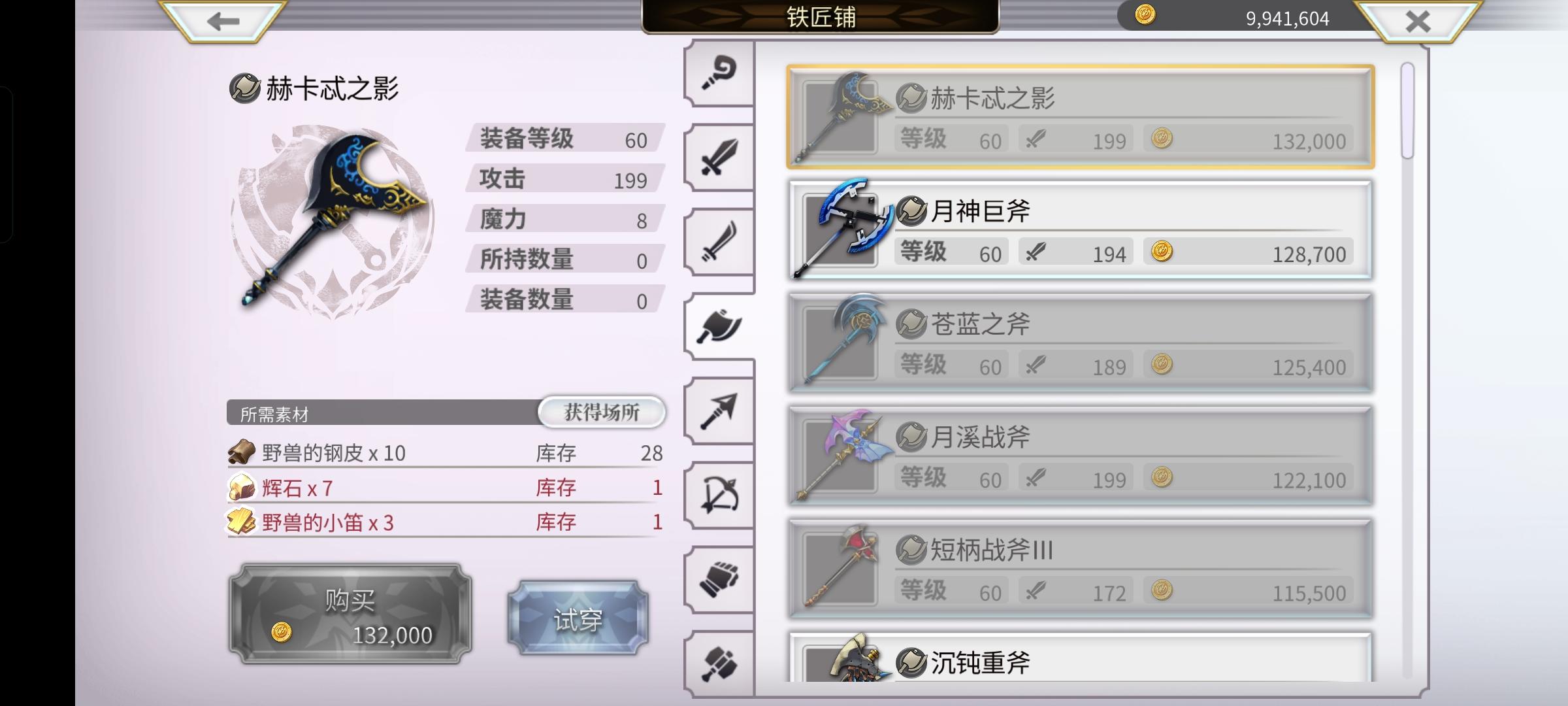This screenshot has width=1568, height=706.
Task: Select 苍蓝之斧 in the weapon list
Action: click(1079, 343)
